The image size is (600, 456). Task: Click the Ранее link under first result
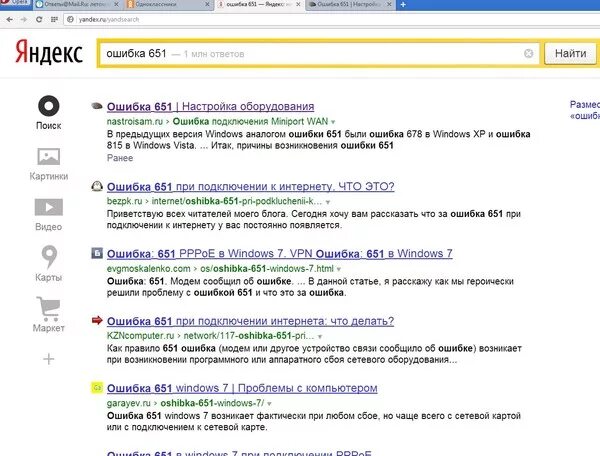[x=120, y=158]
